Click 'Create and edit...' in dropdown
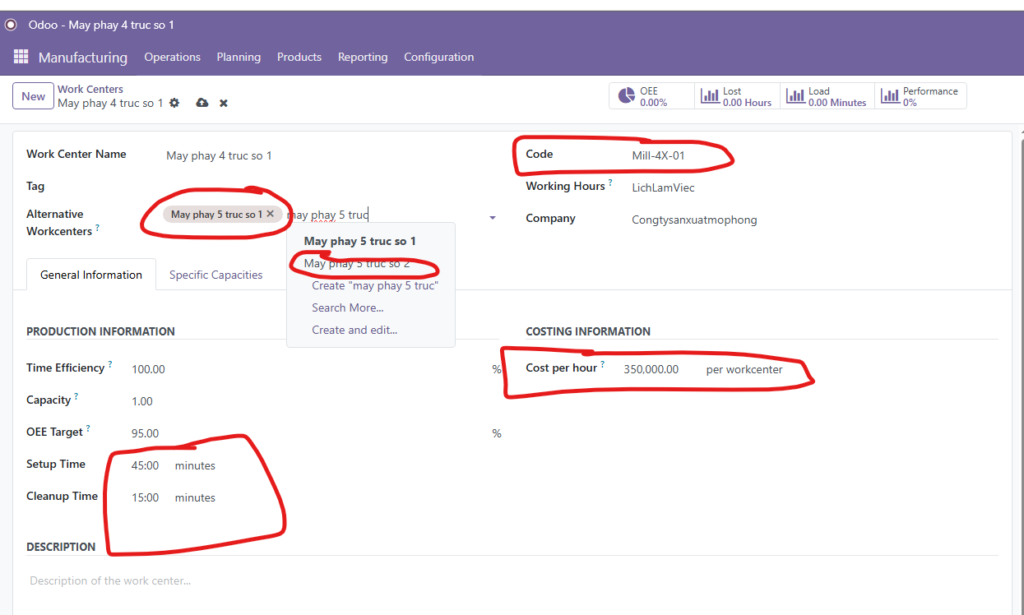The image size is (1024, 615). point(354,330)
